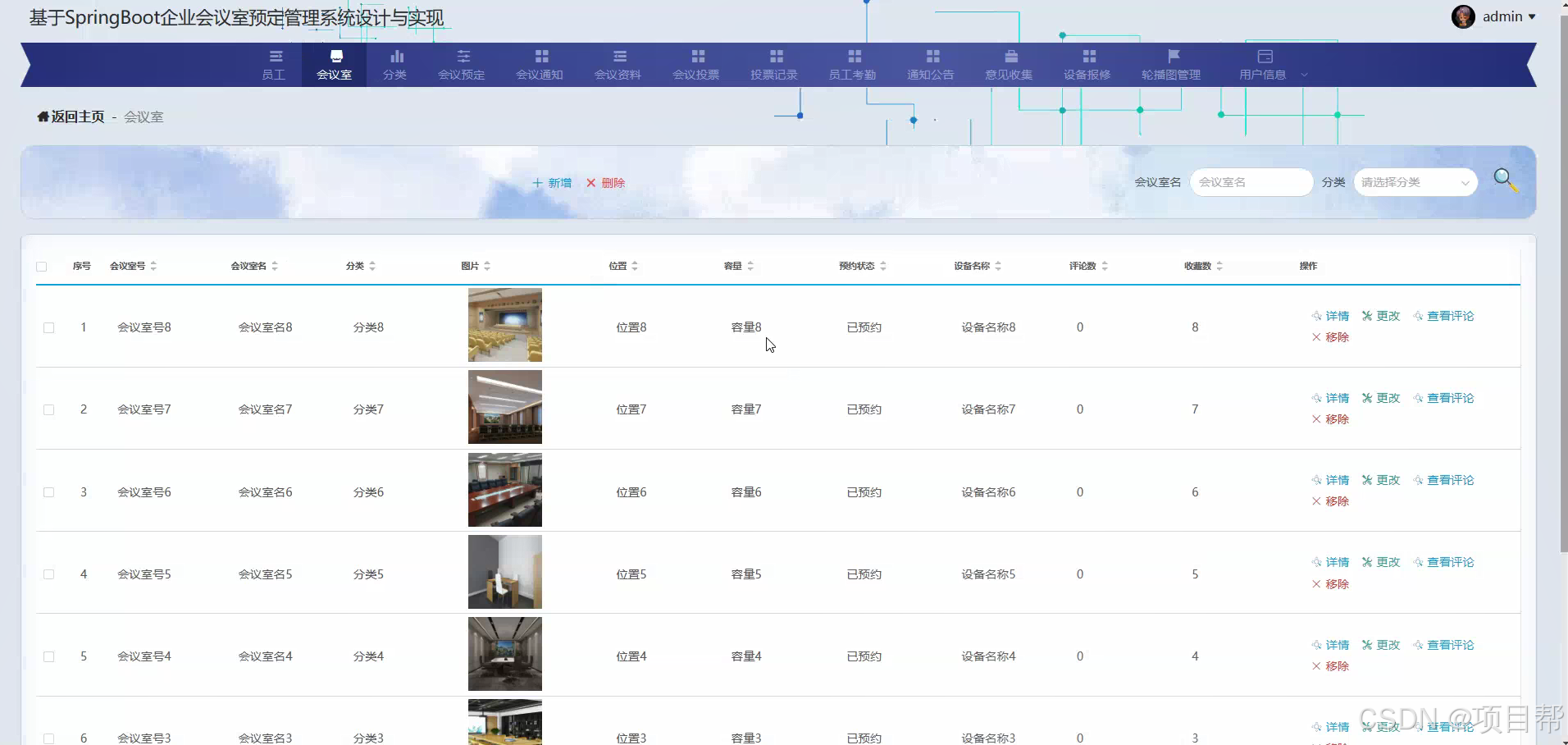Check the row 会议室号5 checkbox
This screenshot has width=1568, height=745.
[49, 574]
